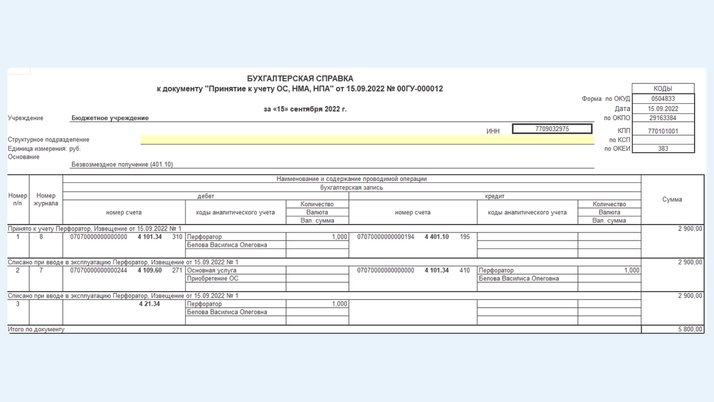Select 'Безвозмездное получение (401.10)' basis text
Screen dimensions: 714x402
[x=122, y=164]
